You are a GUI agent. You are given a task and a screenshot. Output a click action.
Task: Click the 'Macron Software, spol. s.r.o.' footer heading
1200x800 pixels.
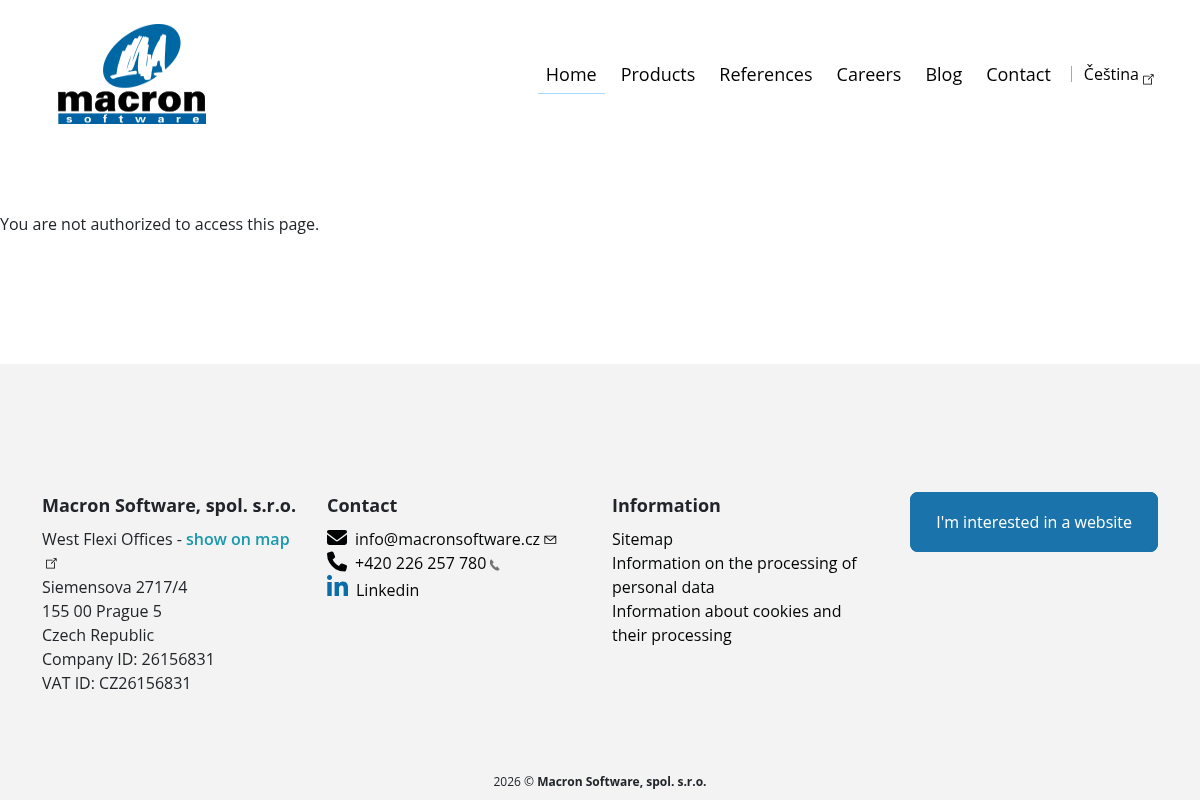pyautogui.click(x=169, y=505)
